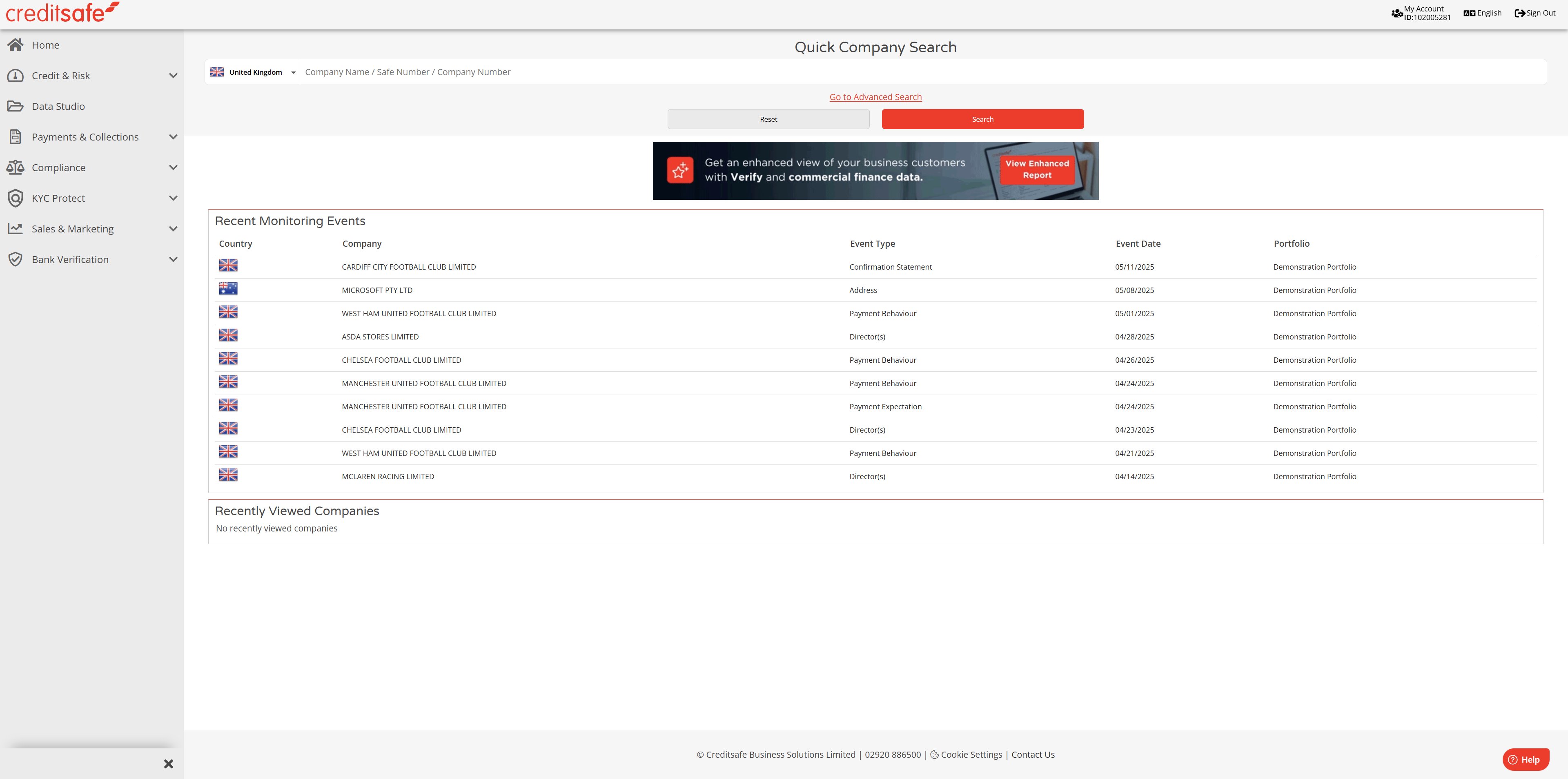Viewport: 1568px width, 779px height.
Task: Click the Event Date column header
Action: (x=1138, y=243)
